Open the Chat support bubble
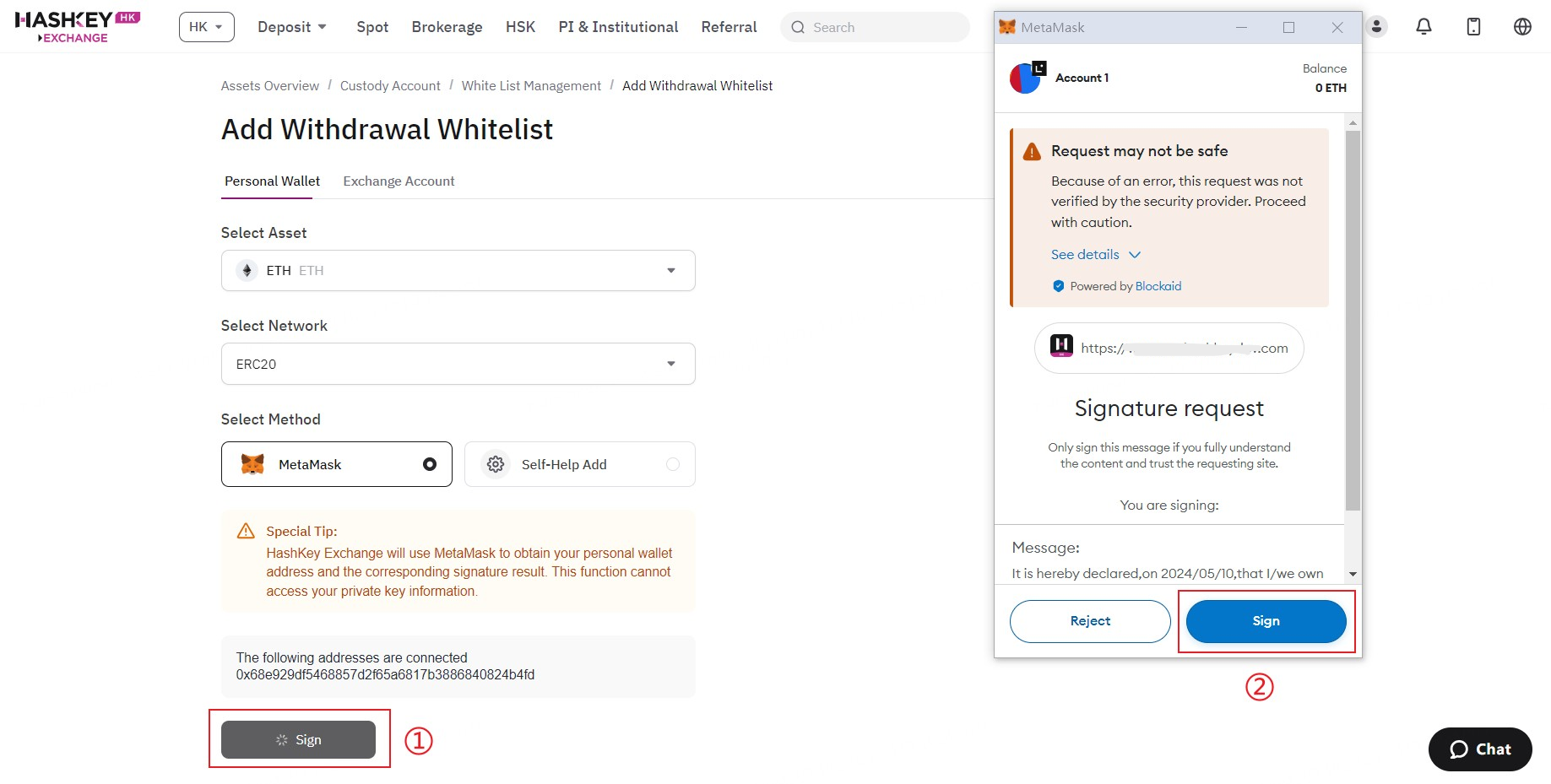Screen dimensions: 1551x784 coord(1479,749)
